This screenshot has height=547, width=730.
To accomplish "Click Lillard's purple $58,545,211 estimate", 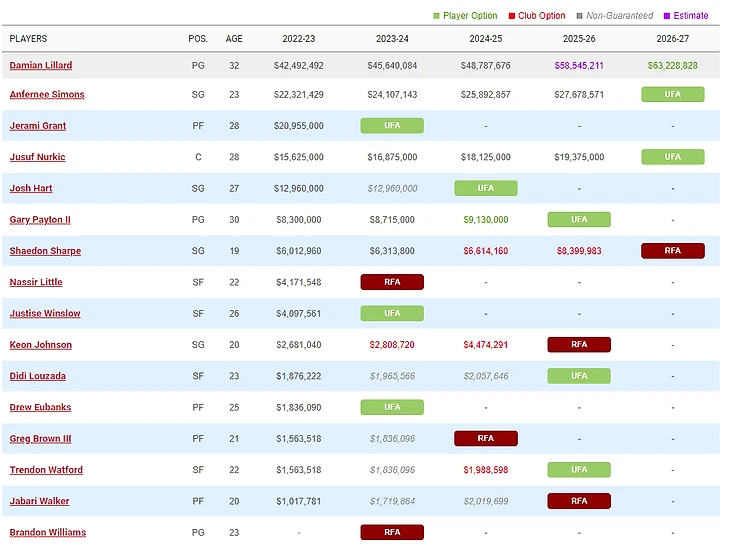I will coord(579,66).
